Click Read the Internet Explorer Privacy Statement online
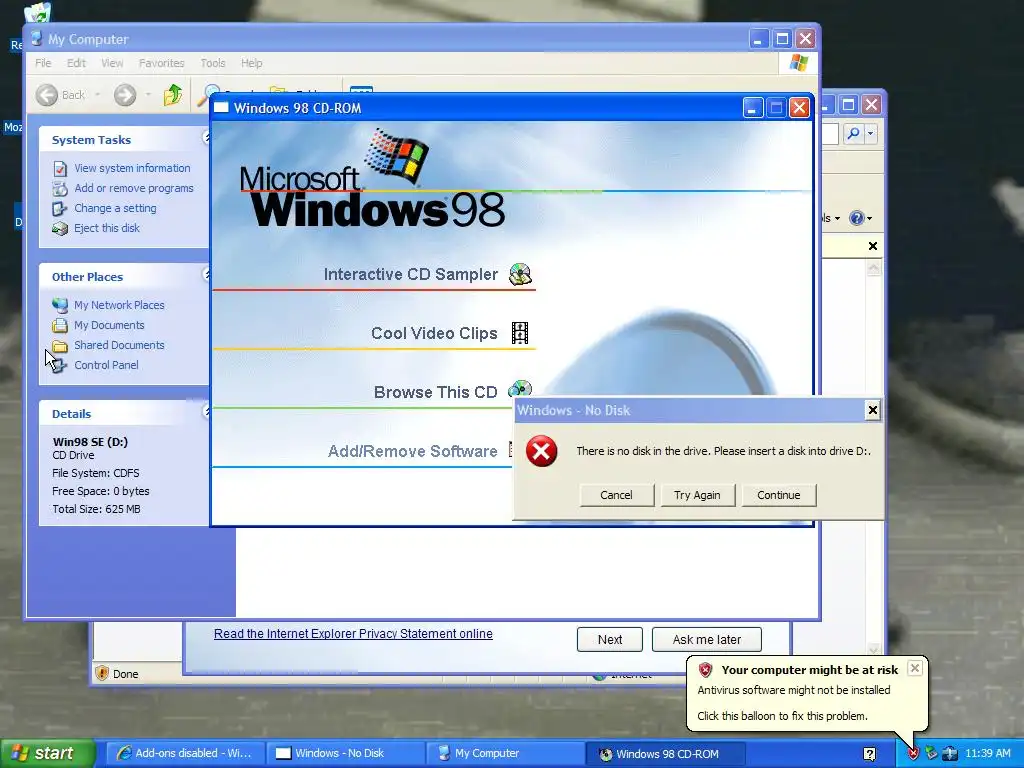This screenshot has height=768, width=1024. pyautogui.click(x=353, y=633)
